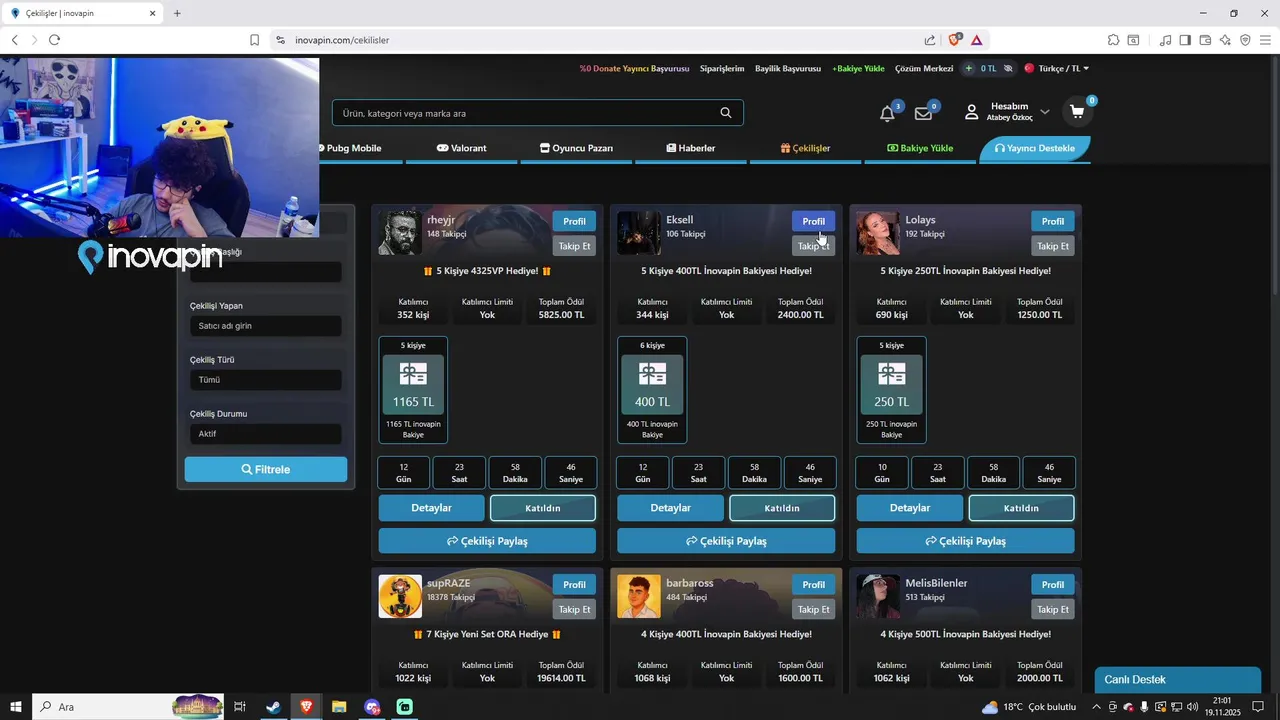Toggle the balance visibility eye icon
The width and height of the screenshot is (1280, 720).
1008,68
